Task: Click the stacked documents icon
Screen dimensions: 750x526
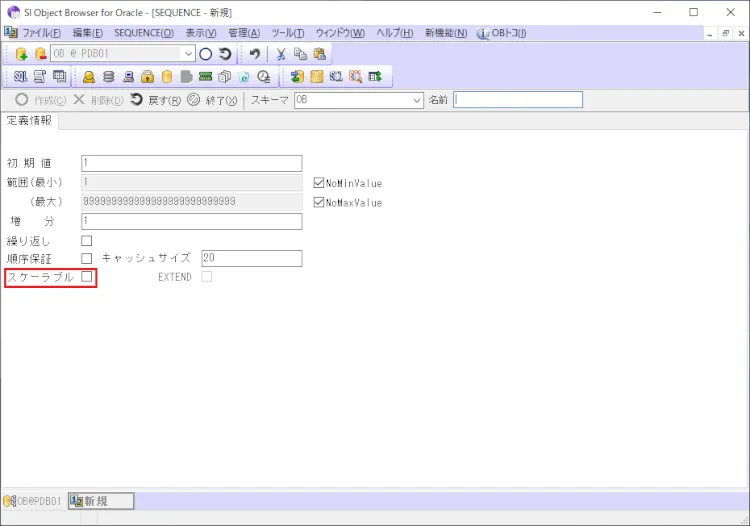Action: coord(224,77)
